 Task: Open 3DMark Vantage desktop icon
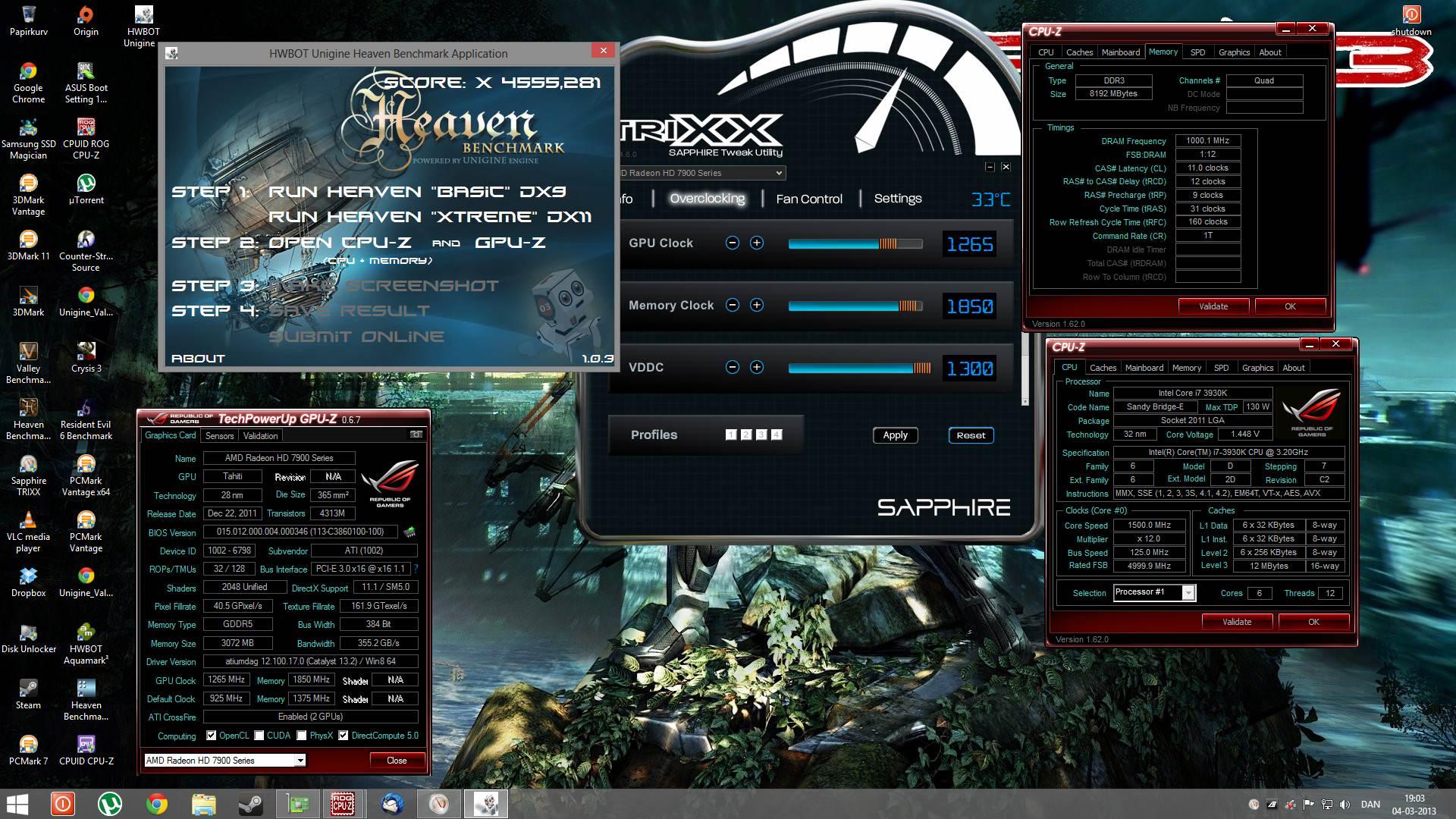tap(28, 194)
